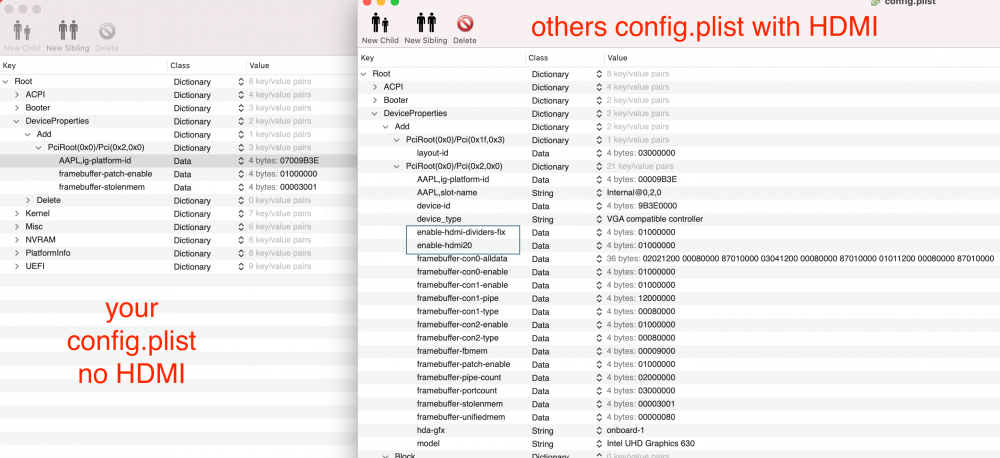Viewport: 1000px width, 458px height.
Task: Select device-id row
Action: coord(679,206)
